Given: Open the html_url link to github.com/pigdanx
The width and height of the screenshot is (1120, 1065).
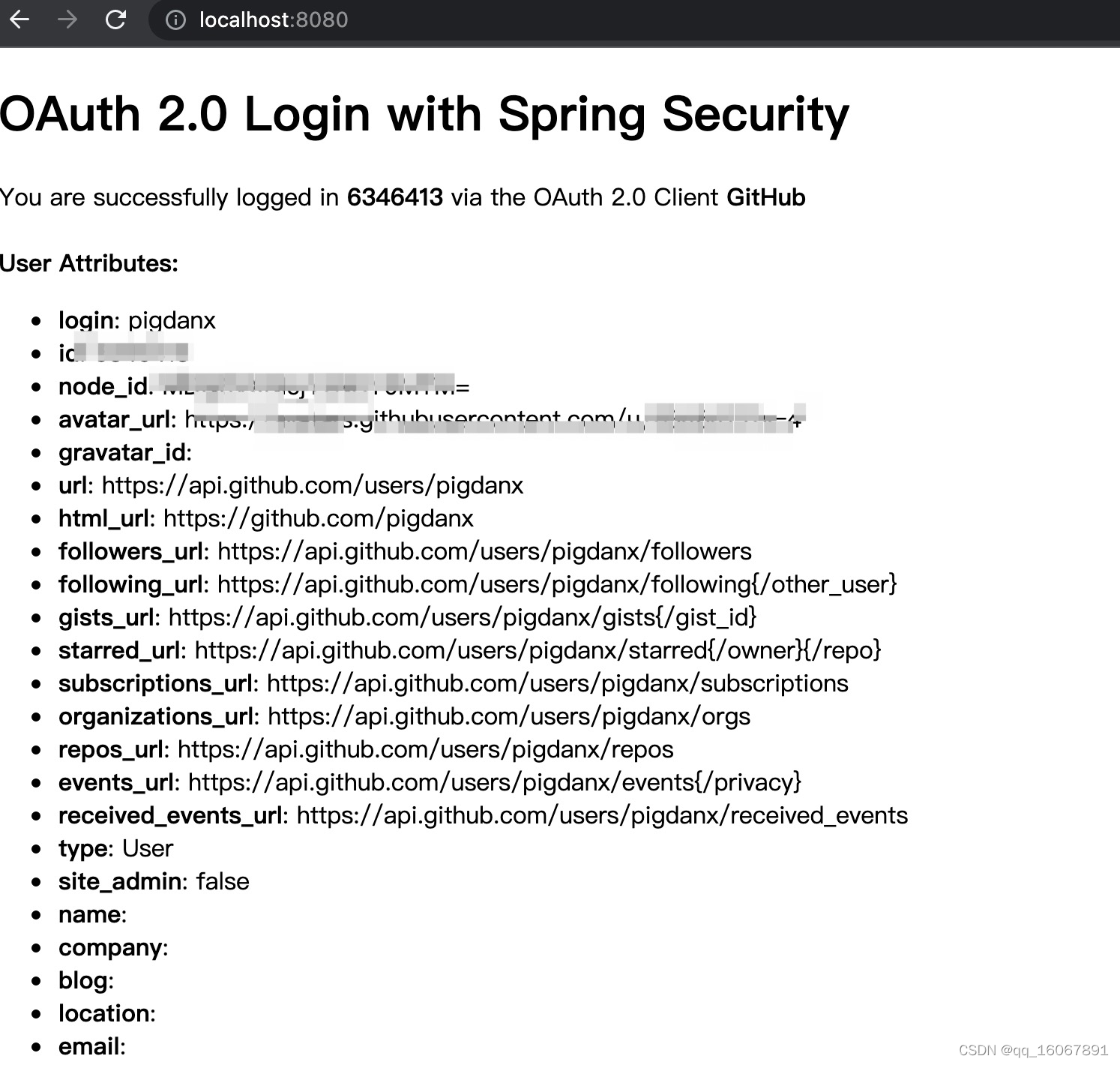Looking at the screenshot, I should [x=318, y=518].
